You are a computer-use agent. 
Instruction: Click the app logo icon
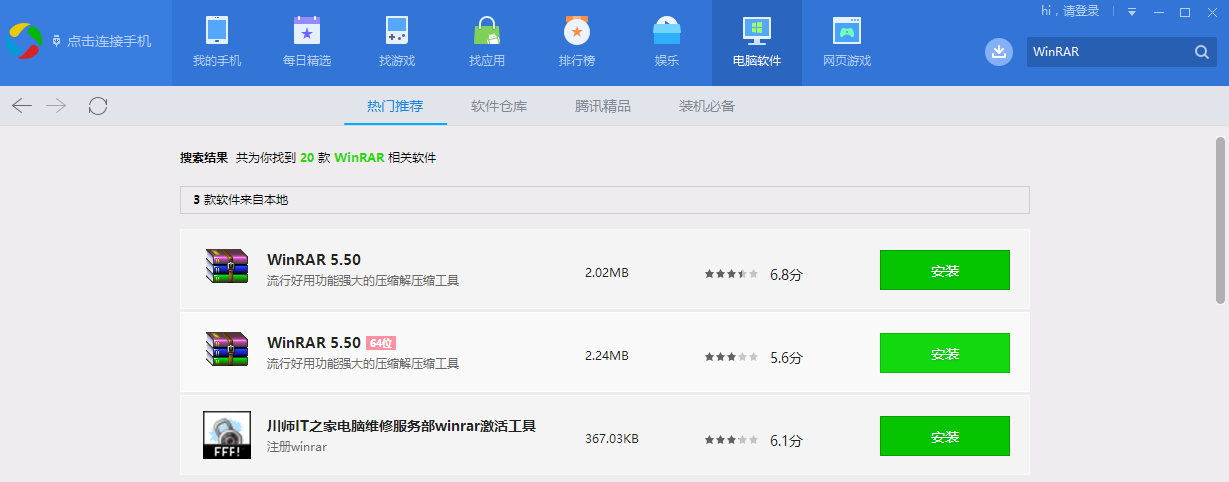pyautogui.click(x=25, y=41)
